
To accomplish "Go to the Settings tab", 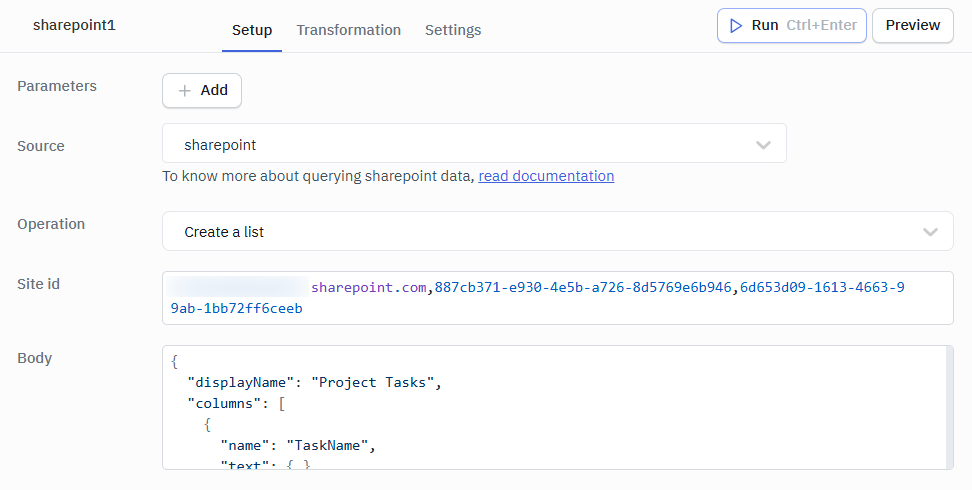I will tap(453, 30).
